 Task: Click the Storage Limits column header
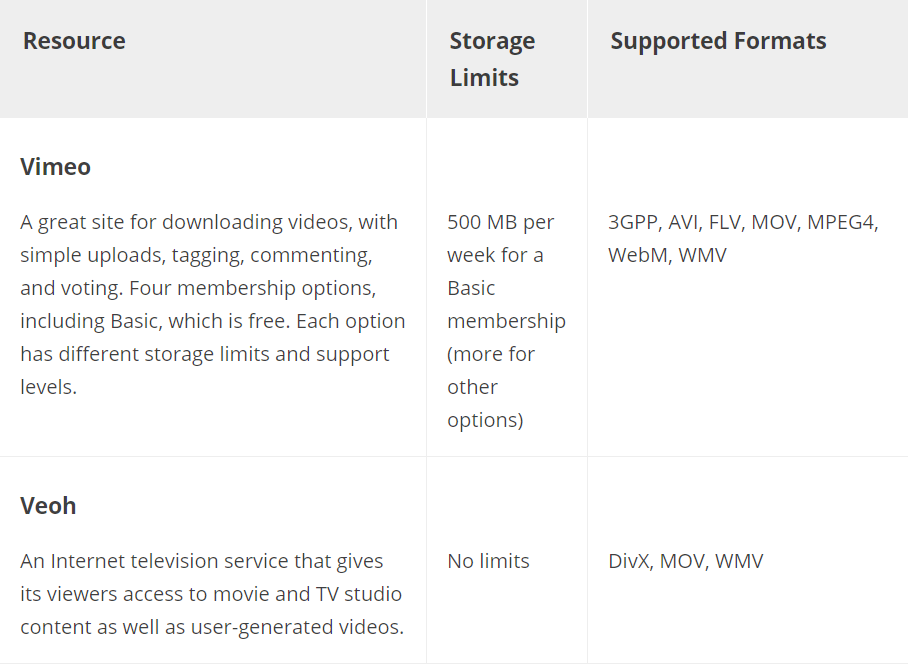pos(492,59)
